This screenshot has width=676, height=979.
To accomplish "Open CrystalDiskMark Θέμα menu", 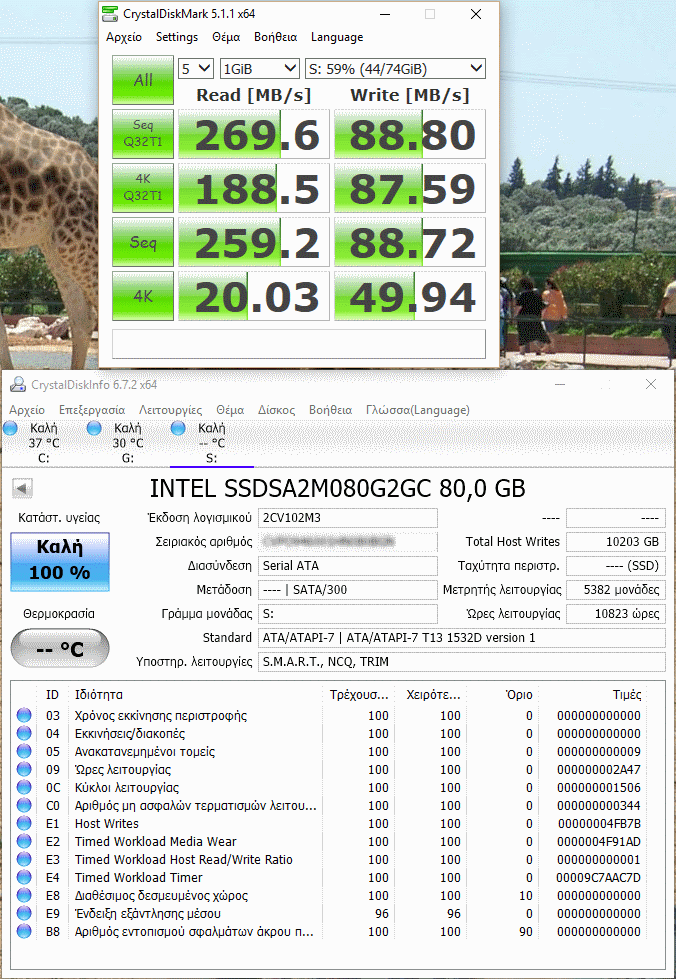I will click(226, 37).
